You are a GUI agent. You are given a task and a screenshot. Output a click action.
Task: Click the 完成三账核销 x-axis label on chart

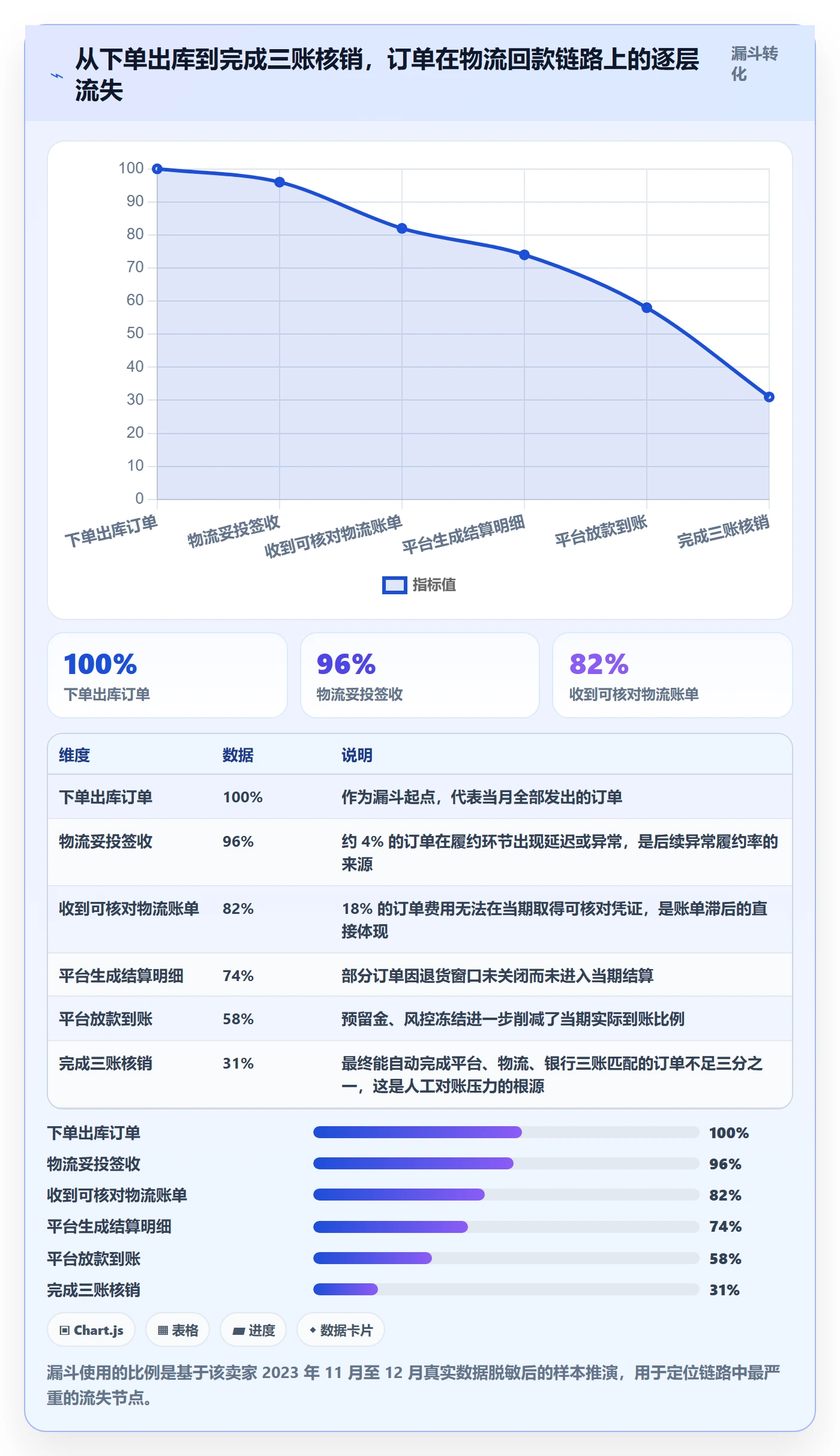[x=724, y=531]
